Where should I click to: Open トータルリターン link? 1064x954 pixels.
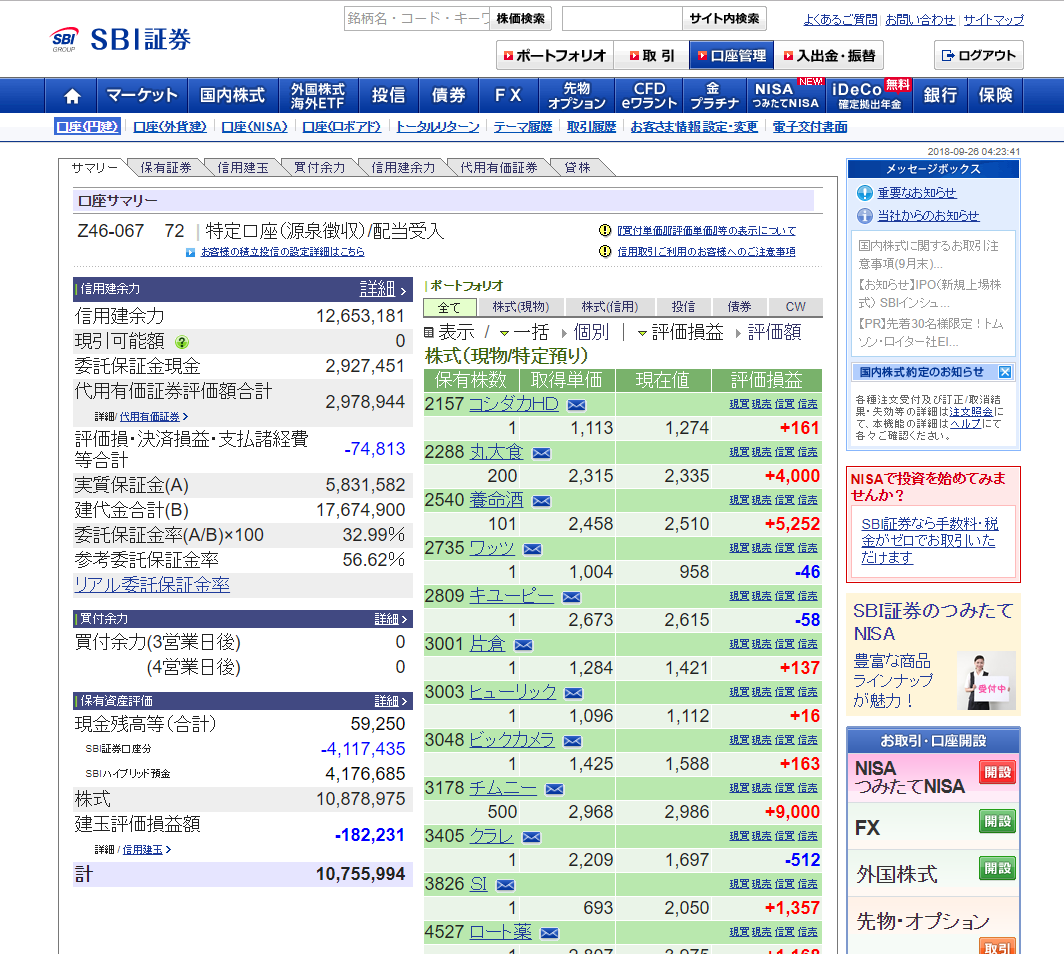(438, 127)
